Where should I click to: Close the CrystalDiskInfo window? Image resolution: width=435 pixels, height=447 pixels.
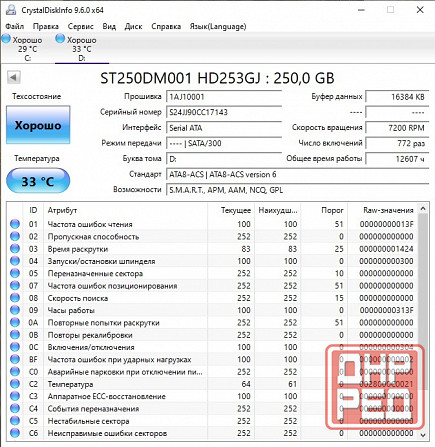420,10
